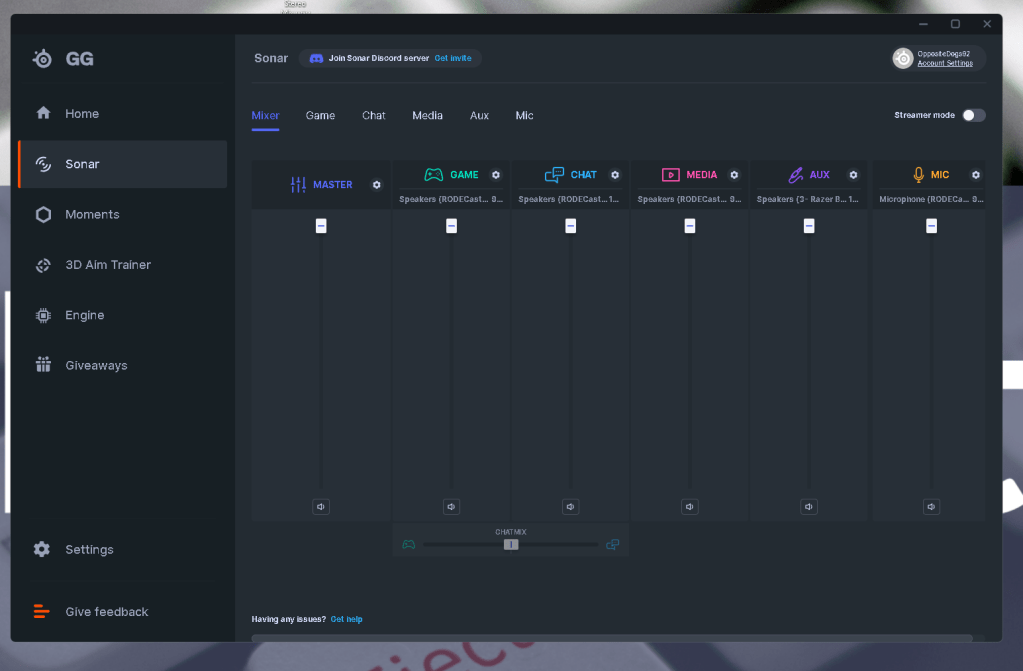1023x671 pixels.
Task: Switch to the Game tab
Action: (320, 116)
